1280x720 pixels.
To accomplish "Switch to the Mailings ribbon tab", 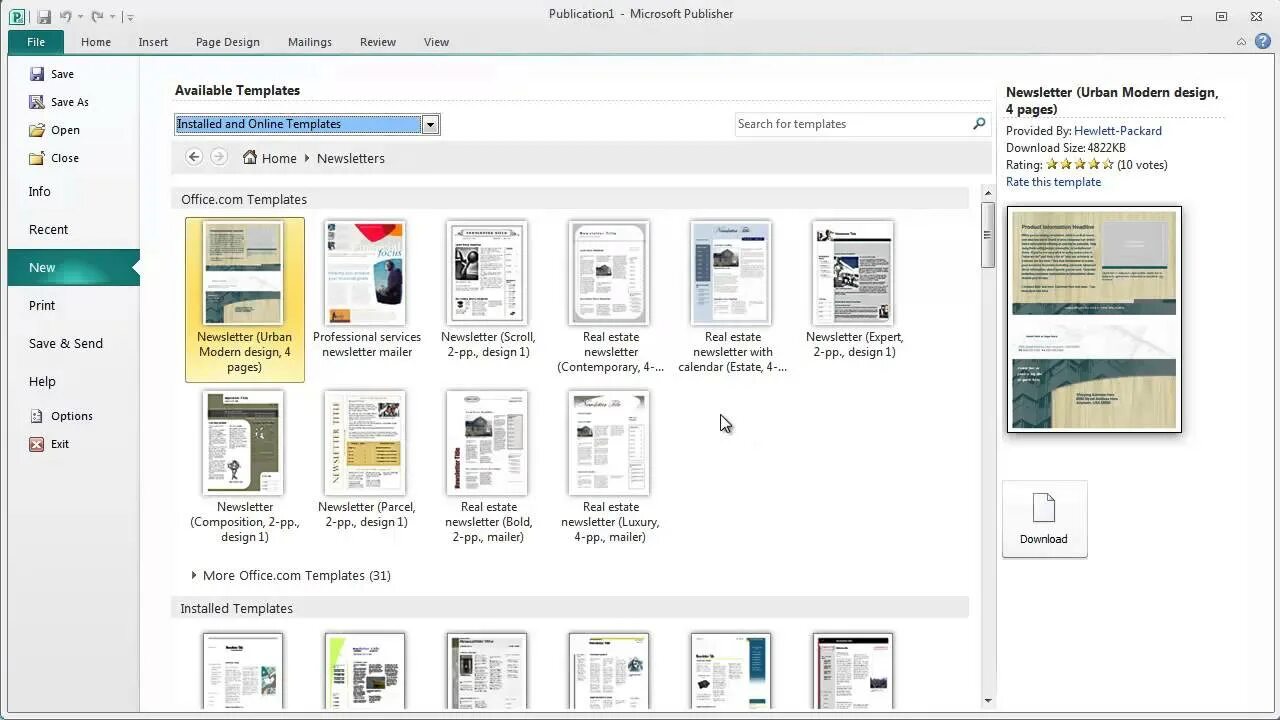I will 310,42.
